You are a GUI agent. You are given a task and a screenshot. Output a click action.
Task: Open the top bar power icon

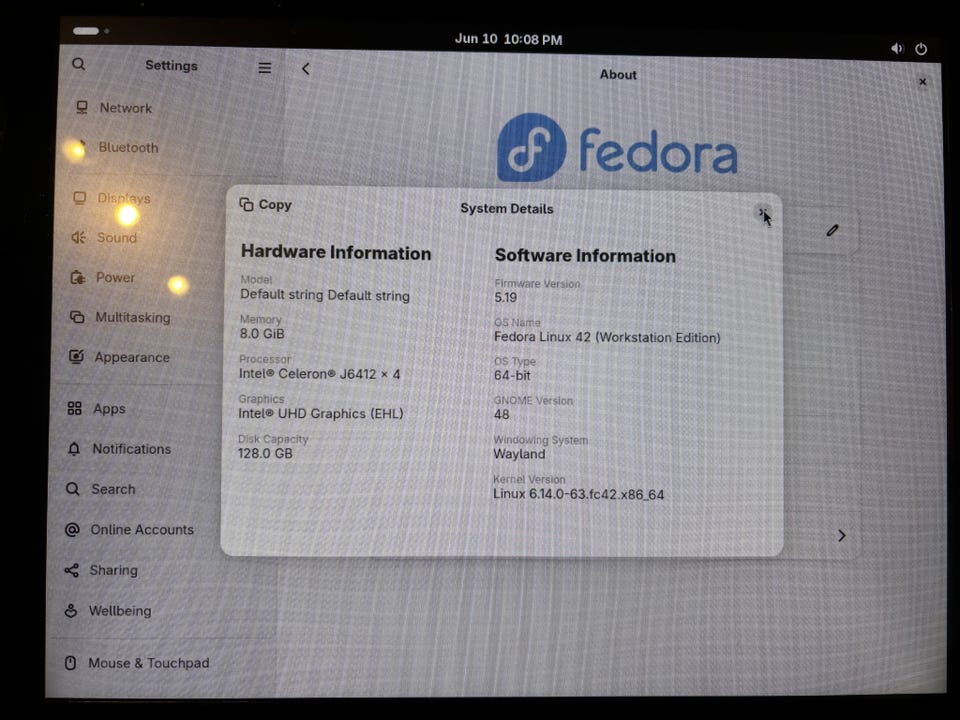click(921, 49)
